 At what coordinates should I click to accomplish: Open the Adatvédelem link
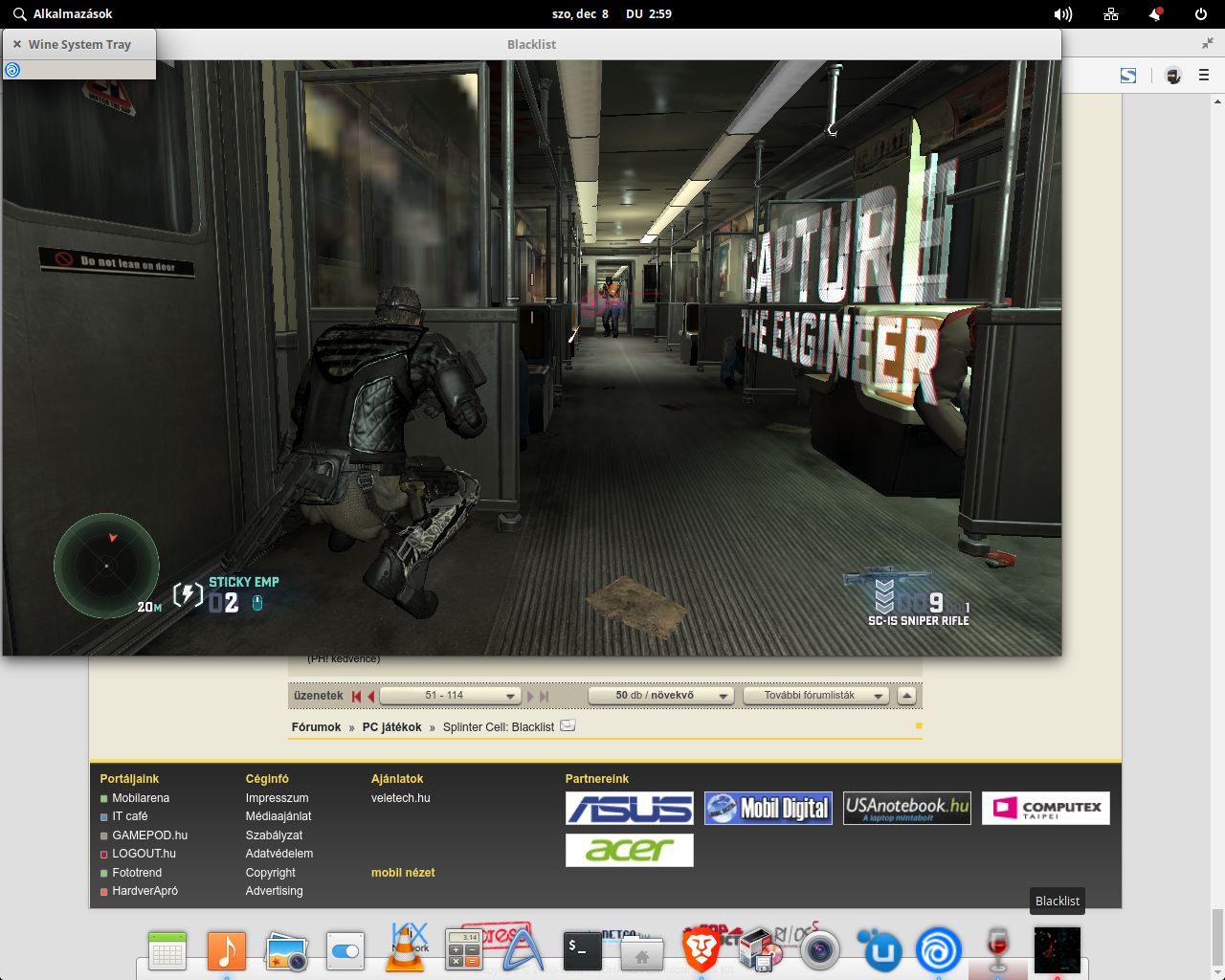279,854
